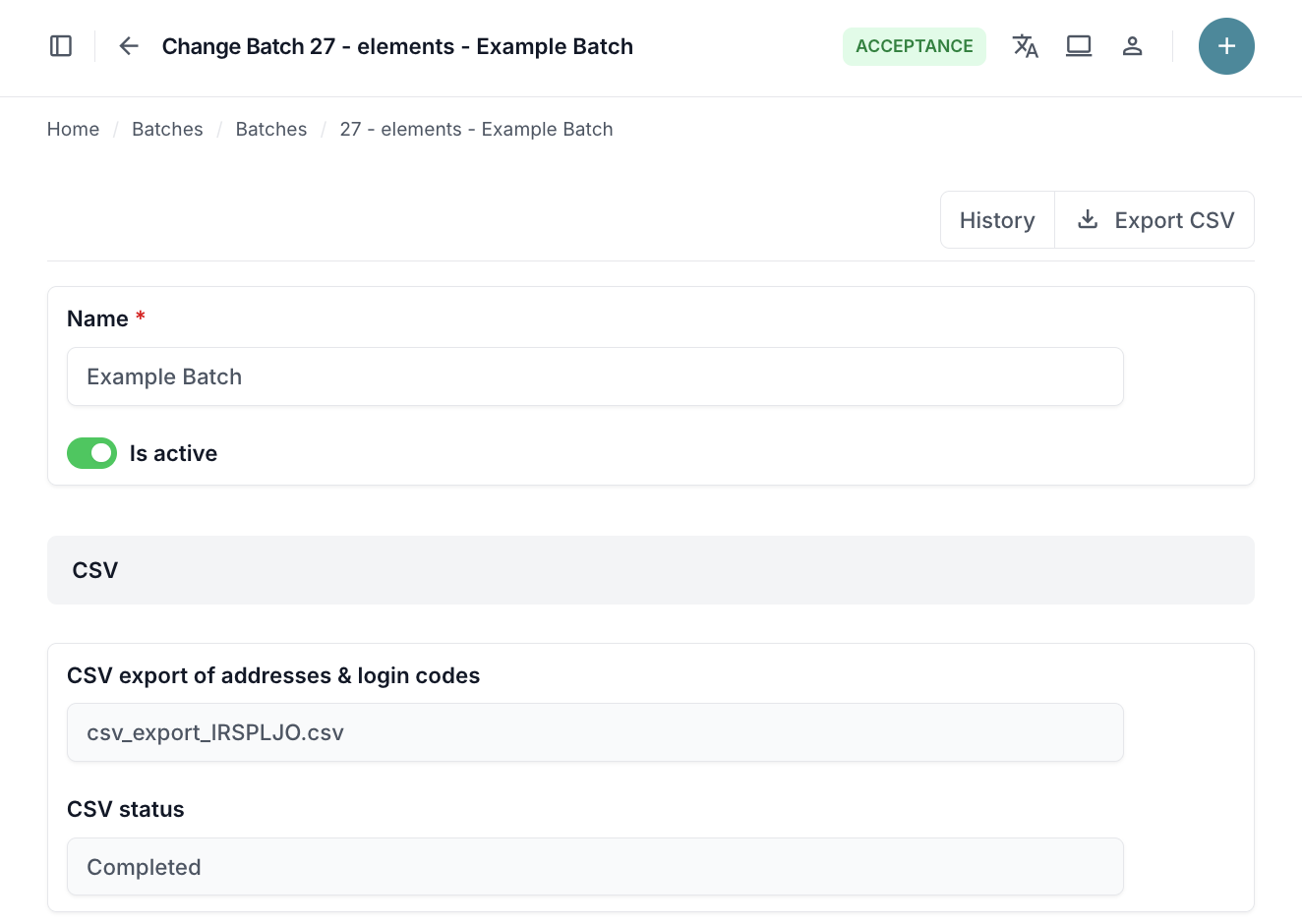Toggle the navigation sidebar panel

click(61, 46)
